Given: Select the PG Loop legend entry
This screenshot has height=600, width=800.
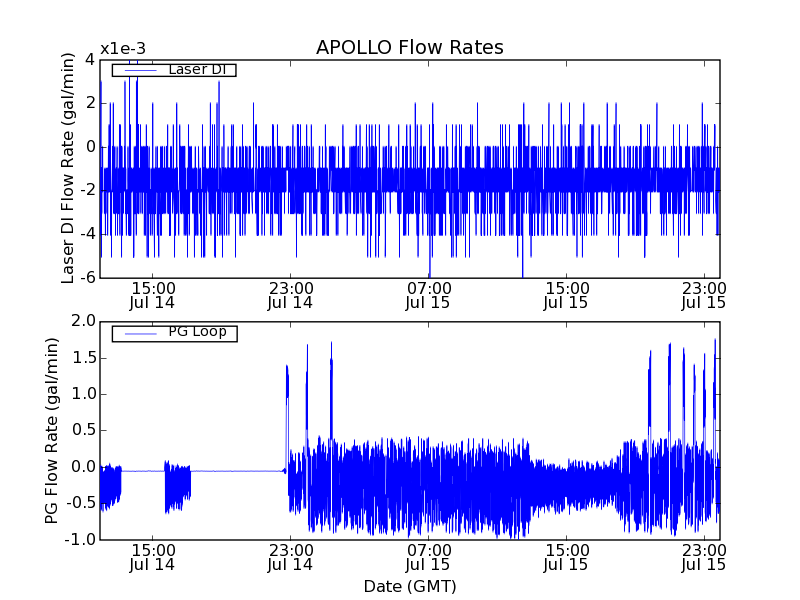Looking at the screenshot, I should 174,332.
